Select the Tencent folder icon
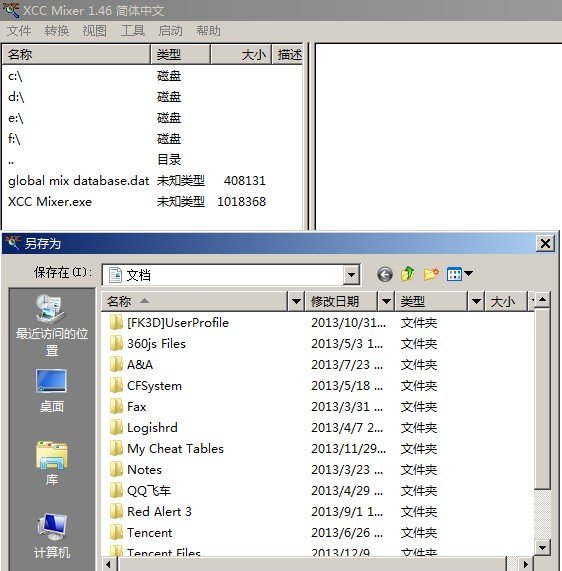Viewport: 562px width, 571px height. [x=116, y=533]
